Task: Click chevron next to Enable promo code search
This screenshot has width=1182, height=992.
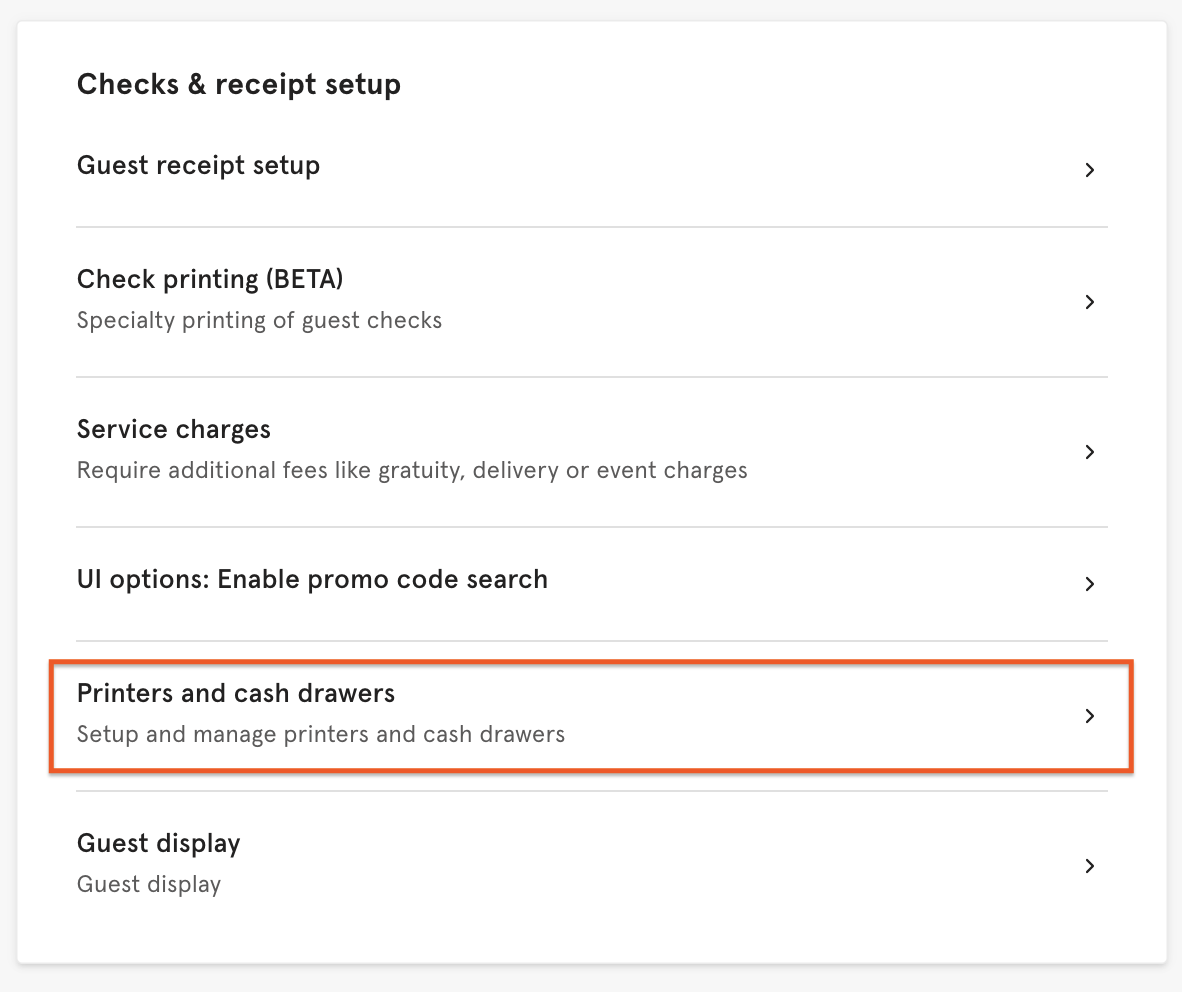Action: pos(1090,584)
